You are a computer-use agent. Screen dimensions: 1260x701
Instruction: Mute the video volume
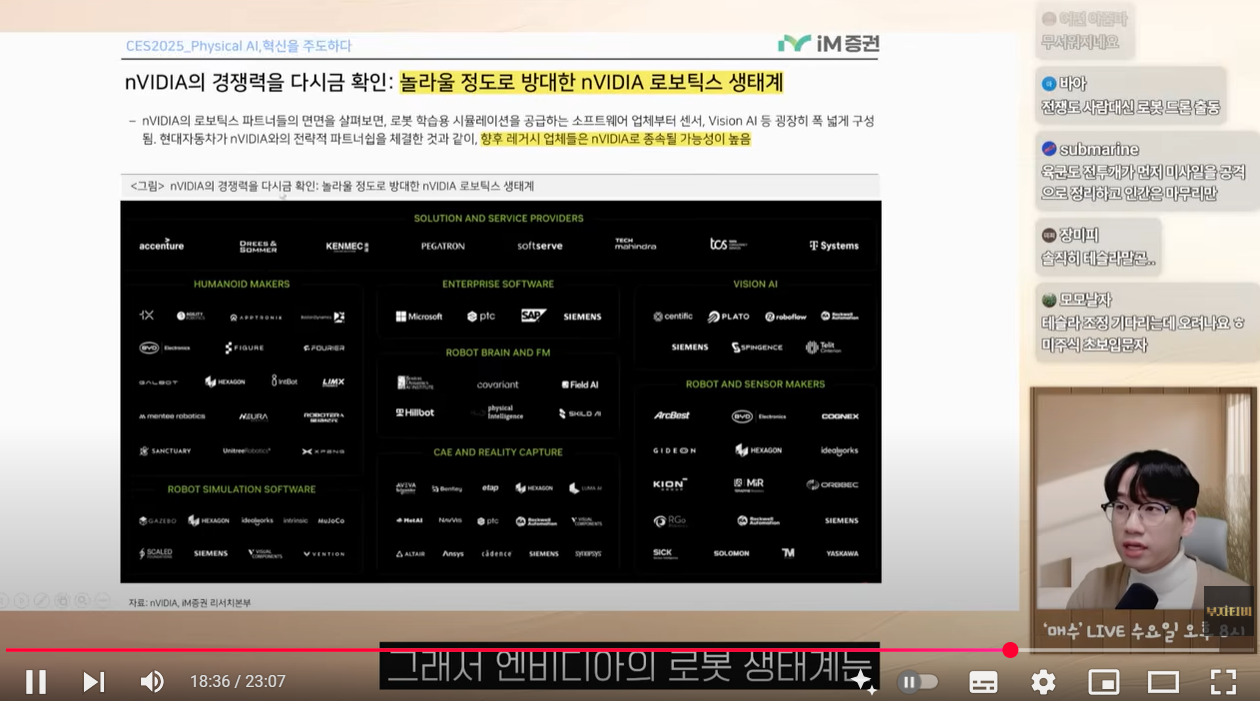pos(151,682)
